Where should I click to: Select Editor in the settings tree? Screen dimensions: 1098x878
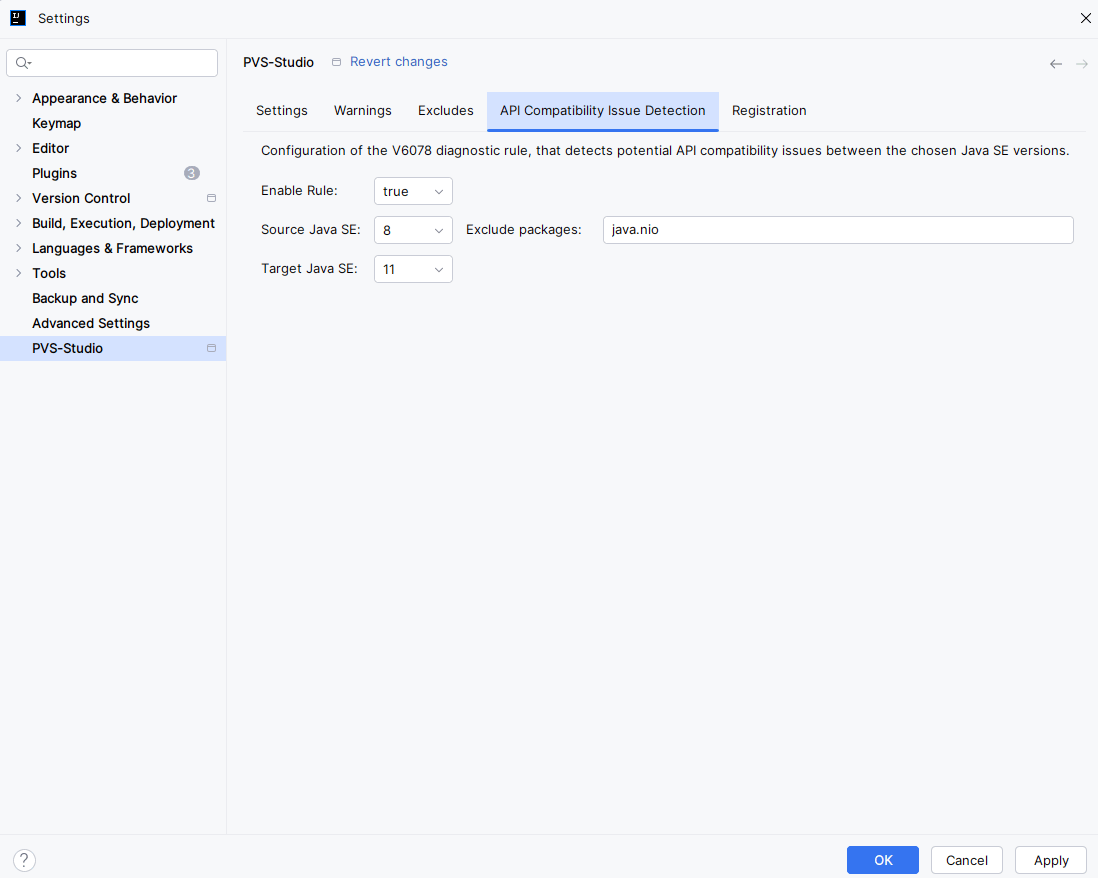[x=113, y=148]
